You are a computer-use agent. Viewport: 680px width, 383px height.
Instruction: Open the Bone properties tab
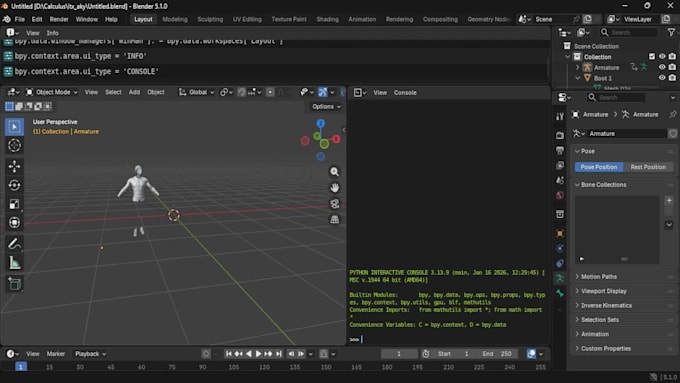560,293
